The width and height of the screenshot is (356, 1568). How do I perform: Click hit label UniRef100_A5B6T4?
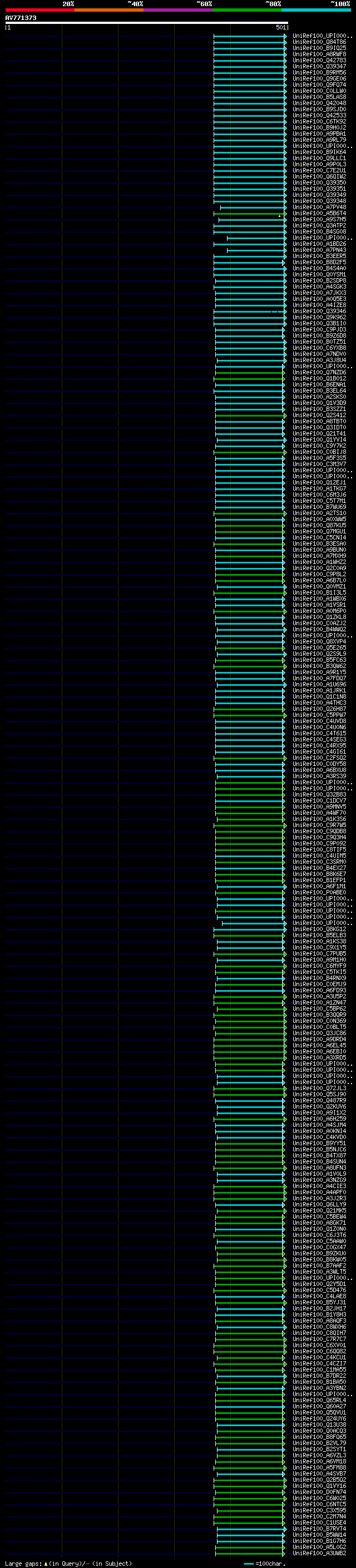tap(319, 214)
